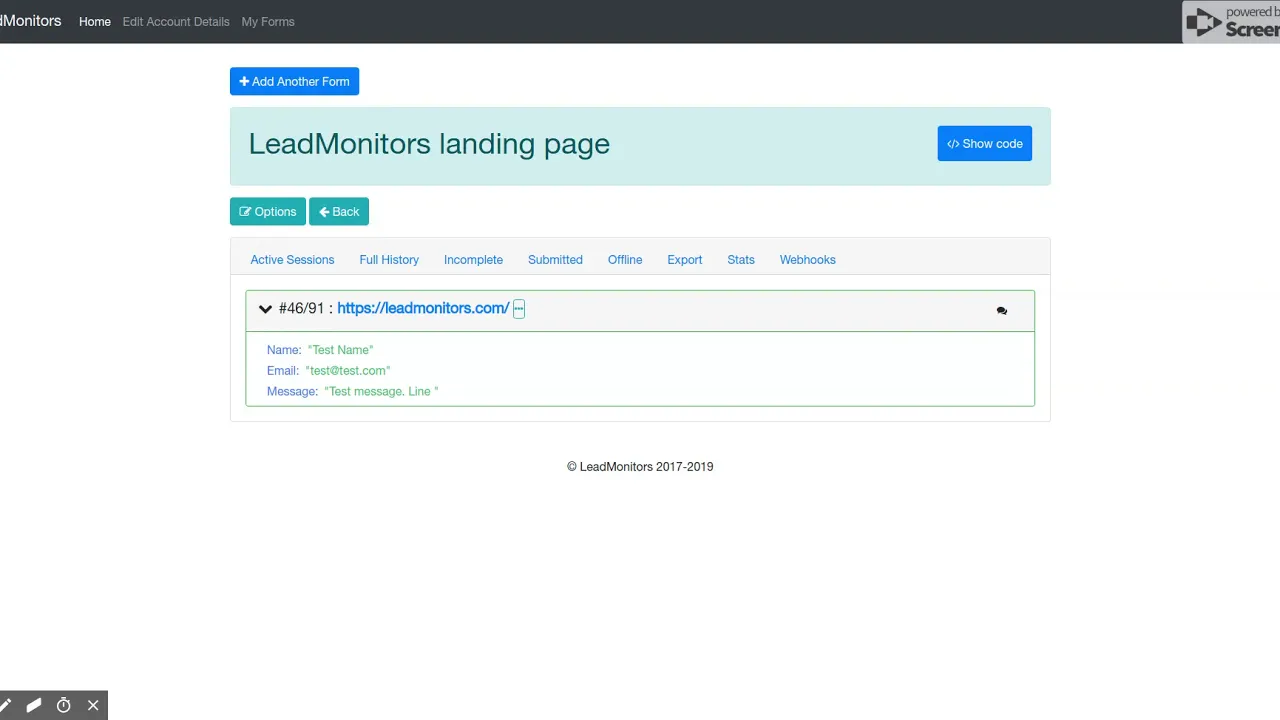Click the session number text "#46/91"

(x=301, y=309)
